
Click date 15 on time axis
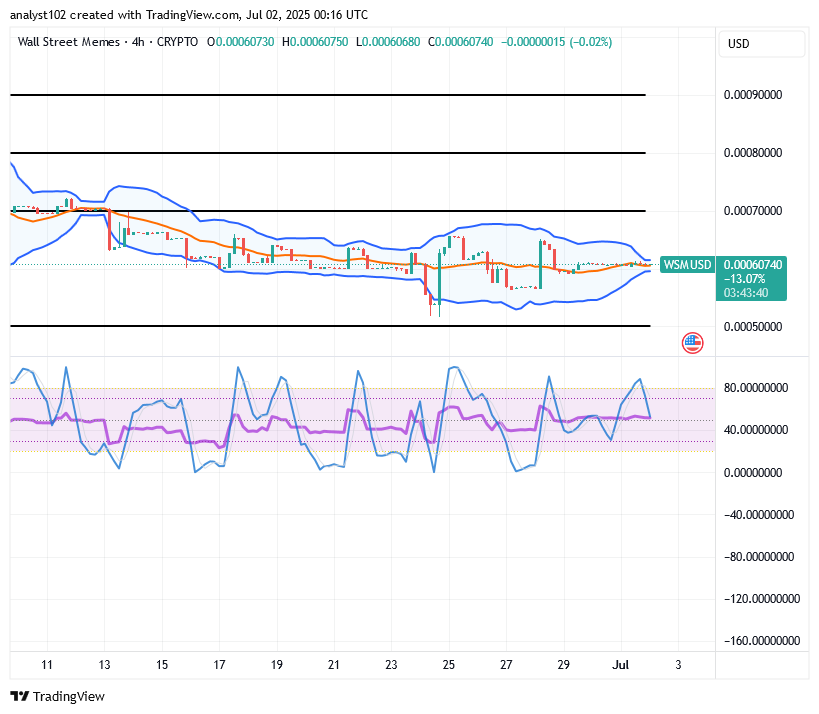tap(162, 664)
